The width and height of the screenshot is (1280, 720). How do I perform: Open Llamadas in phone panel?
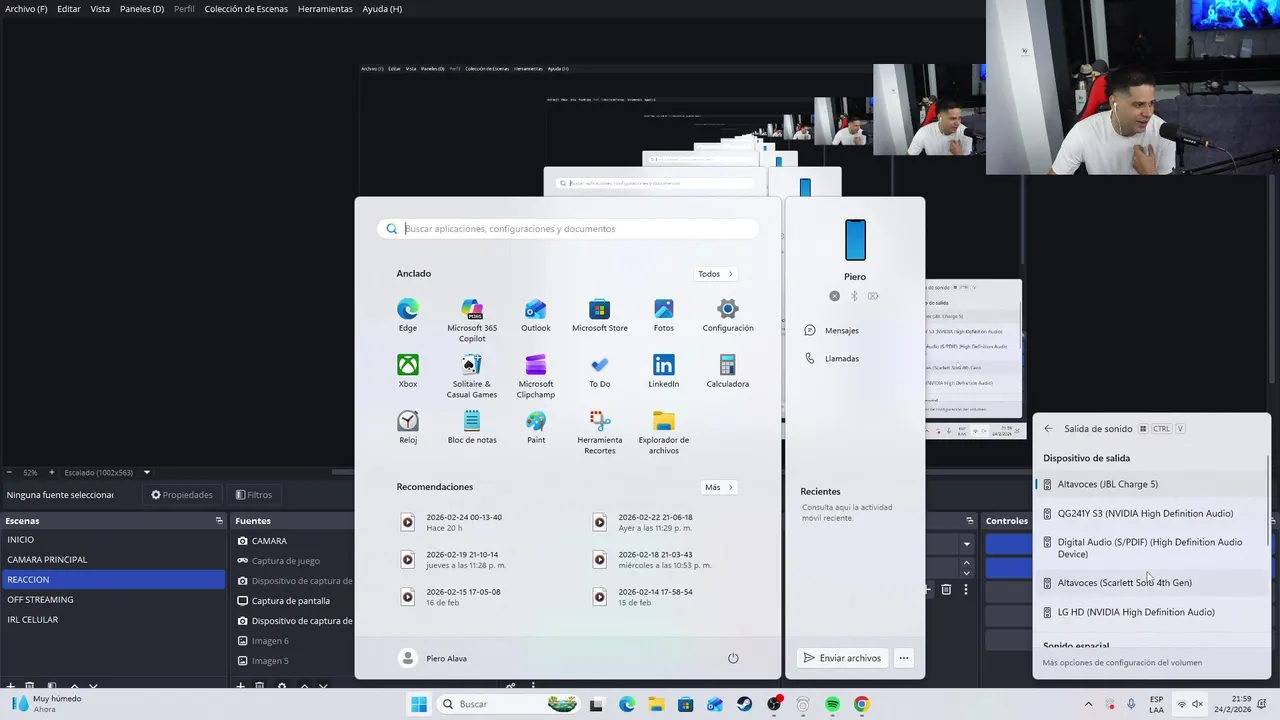(832, 359)
